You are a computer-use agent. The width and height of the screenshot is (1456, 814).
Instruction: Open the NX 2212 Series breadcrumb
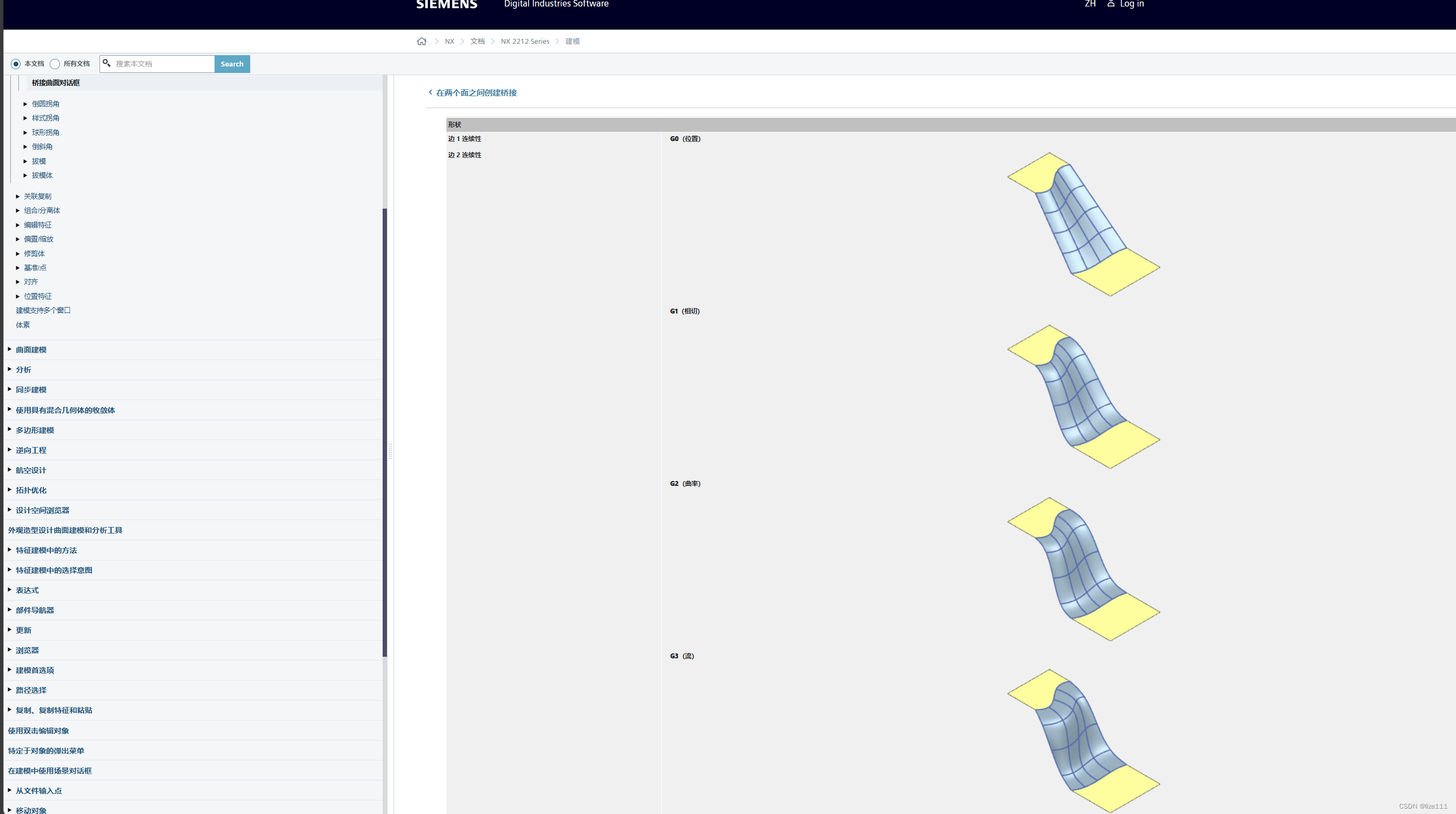(x=525, y=41)
